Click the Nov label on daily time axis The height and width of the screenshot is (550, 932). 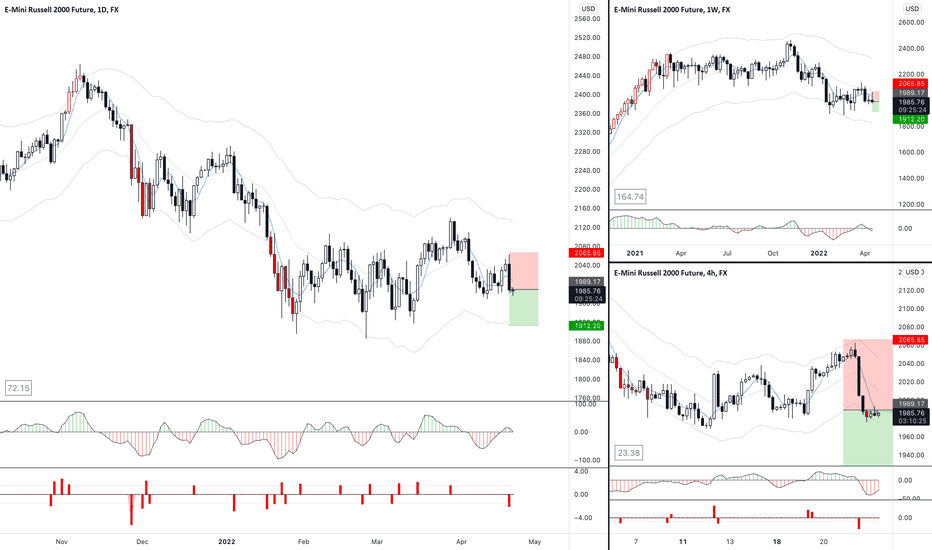61,542
